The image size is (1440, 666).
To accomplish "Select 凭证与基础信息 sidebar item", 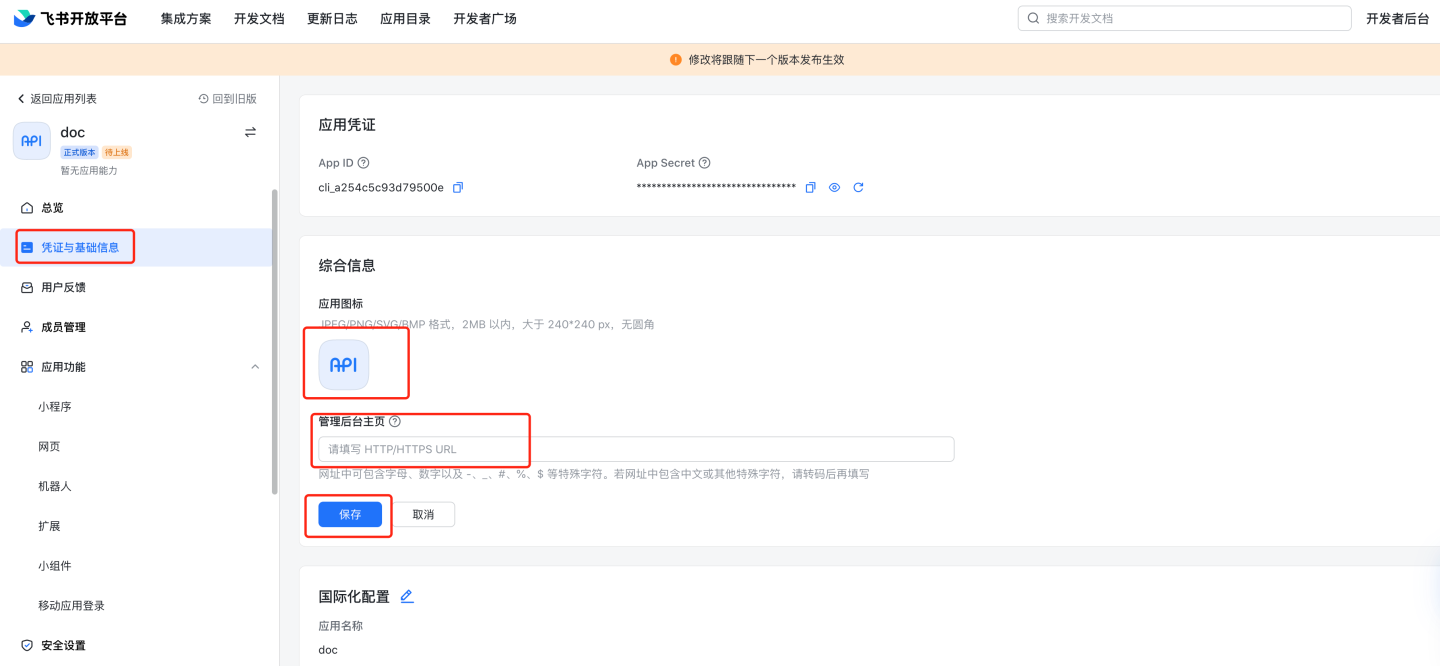I will click(x=136, y=247).
